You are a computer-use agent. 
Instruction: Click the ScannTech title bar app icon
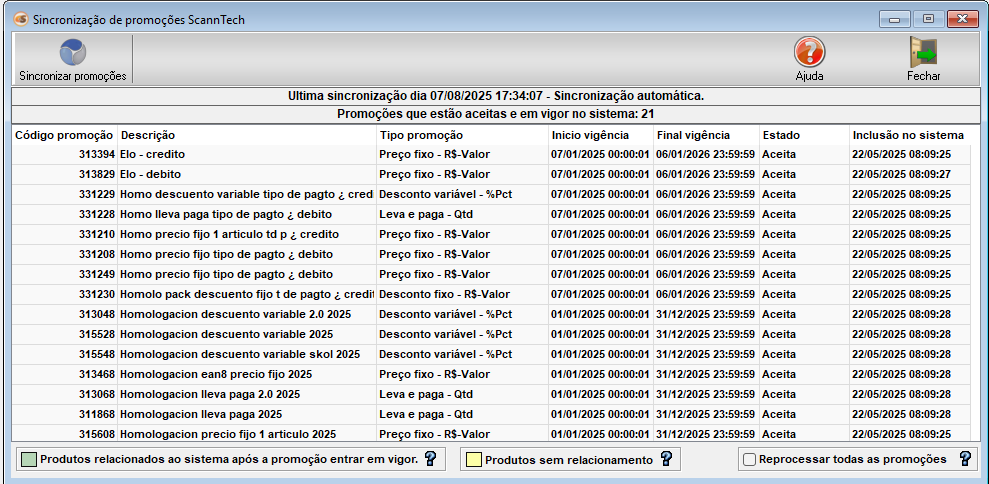[x=19, y=19]
